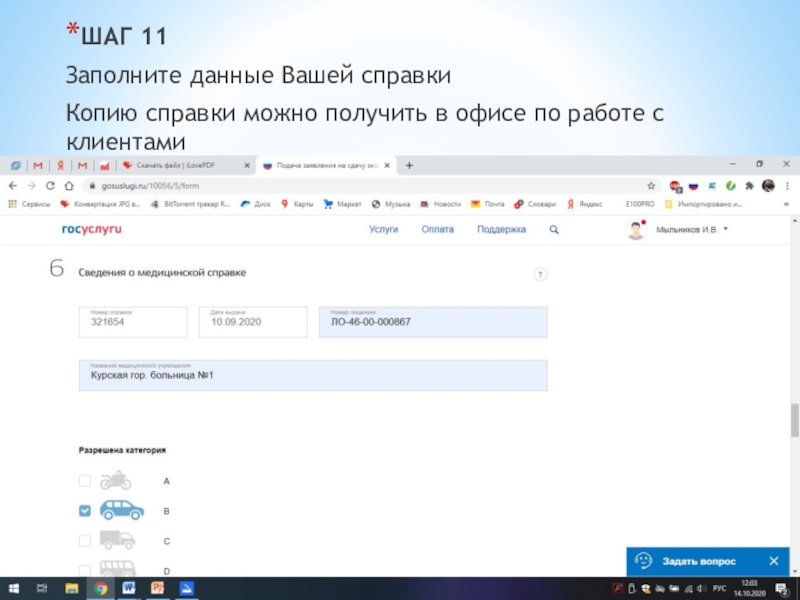Reload the page with browser refresh icon
Viewport: 800px width, 600px height.
50,186
